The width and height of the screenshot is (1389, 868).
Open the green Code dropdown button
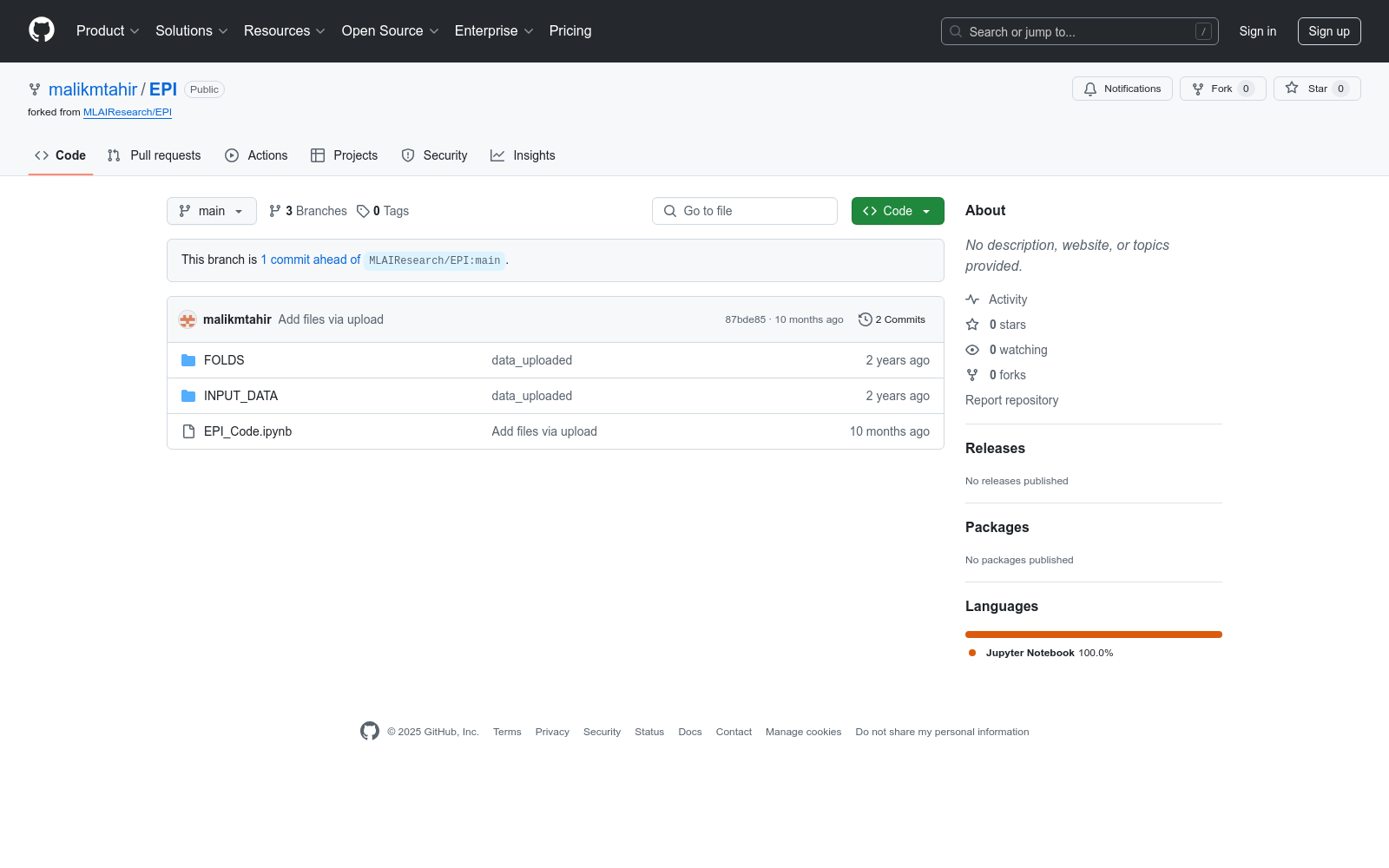tap(898, 211)
